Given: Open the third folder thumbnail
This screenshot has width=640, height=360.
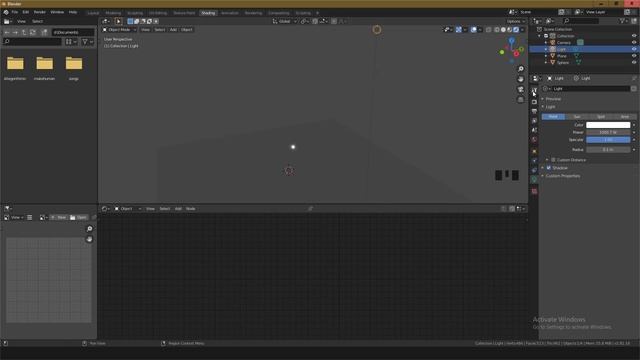Looking at the screenshot, I should 74,64.
